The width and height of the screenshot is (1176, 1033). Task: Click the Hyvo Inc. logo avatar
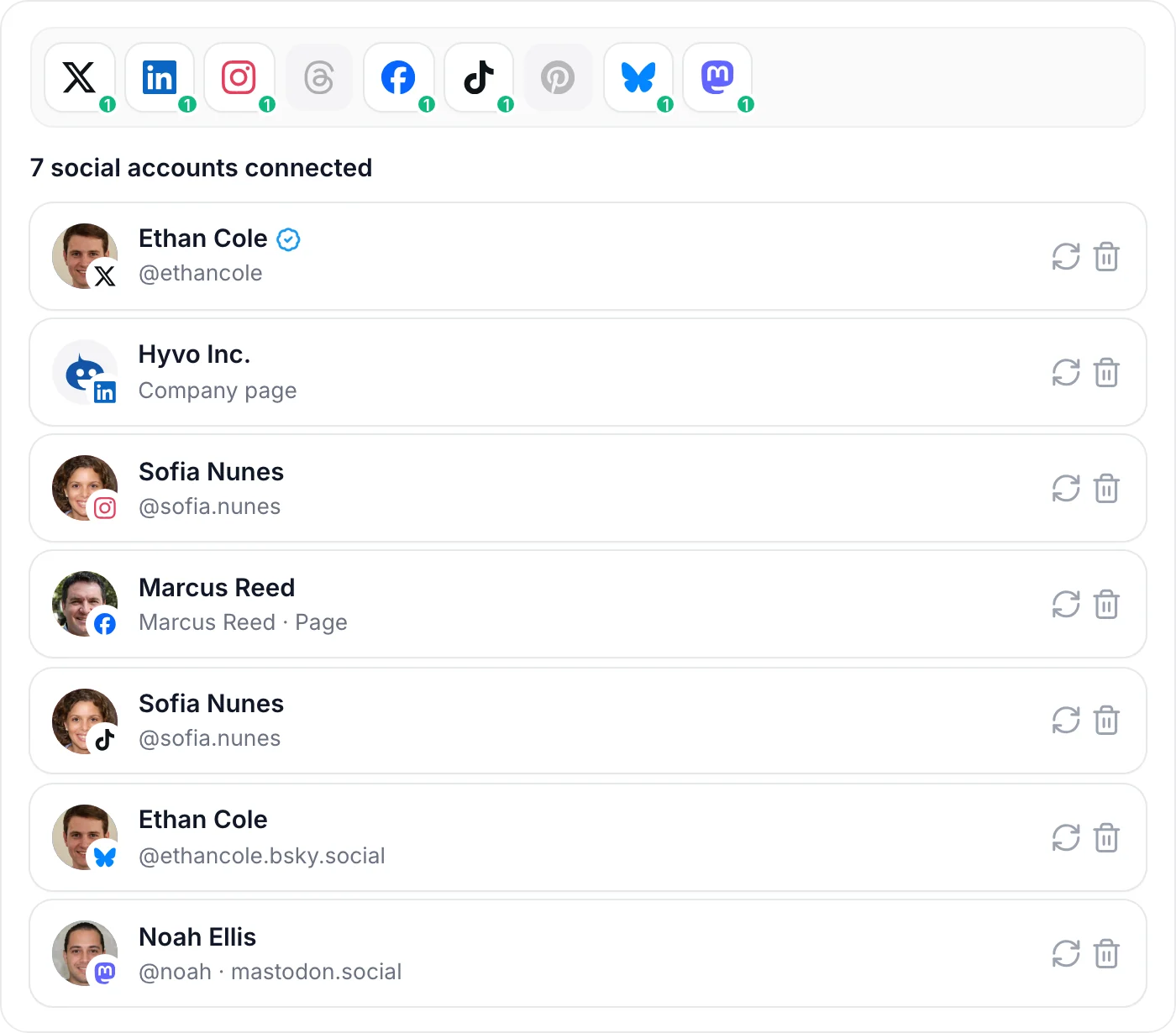click(x=85, y=372)
